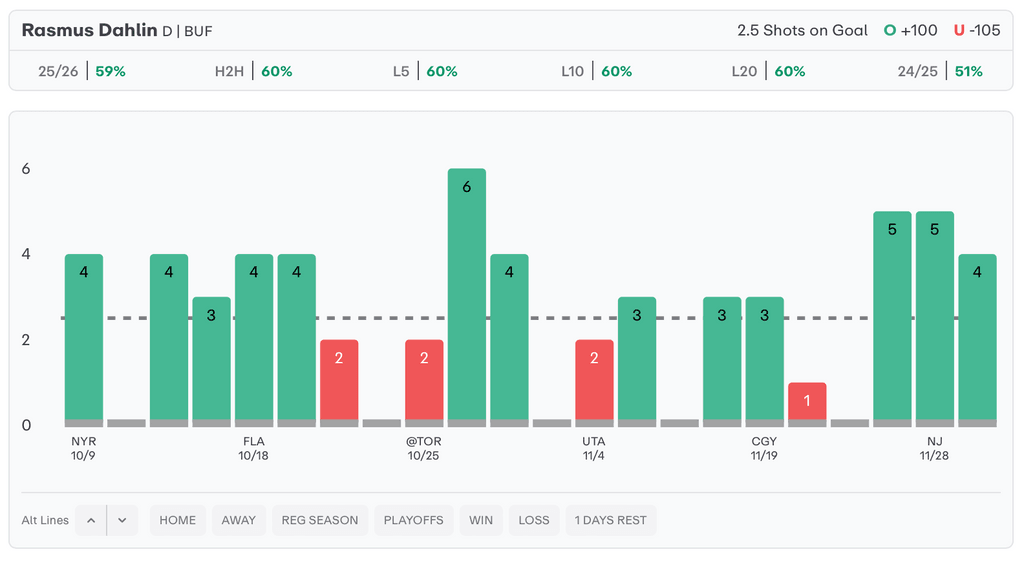
Task: Select the Under -105 odds
Action: pyautogui.click(x=977, y=30)
